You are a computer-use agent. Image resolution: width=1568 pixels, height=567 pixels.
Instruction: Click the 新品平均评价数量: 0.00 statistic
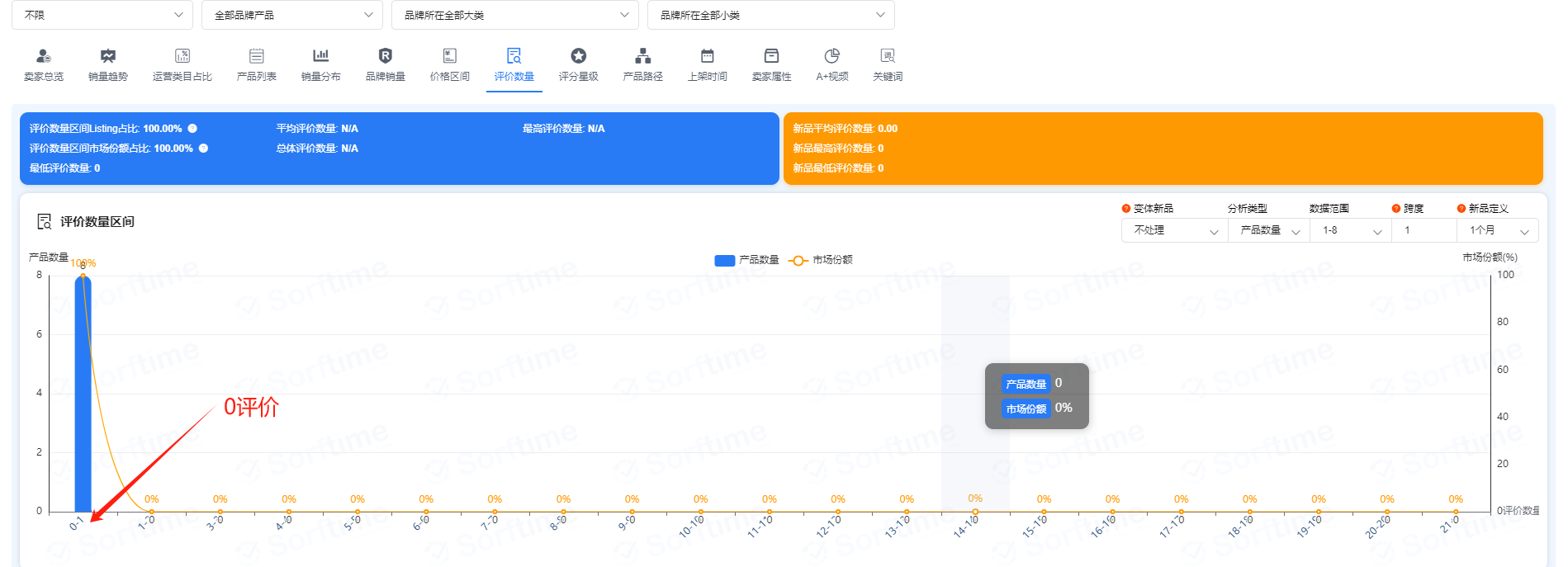tap(846, 129)
